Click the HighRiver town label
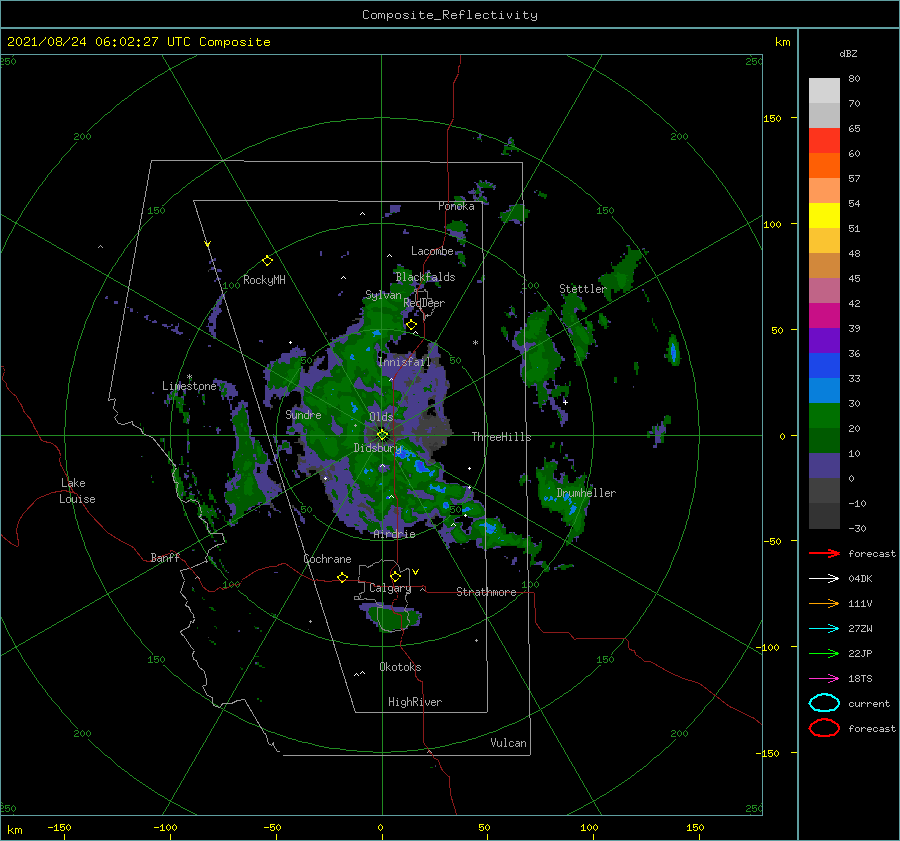This screenshot has height=841, width=900. point(415,702)
